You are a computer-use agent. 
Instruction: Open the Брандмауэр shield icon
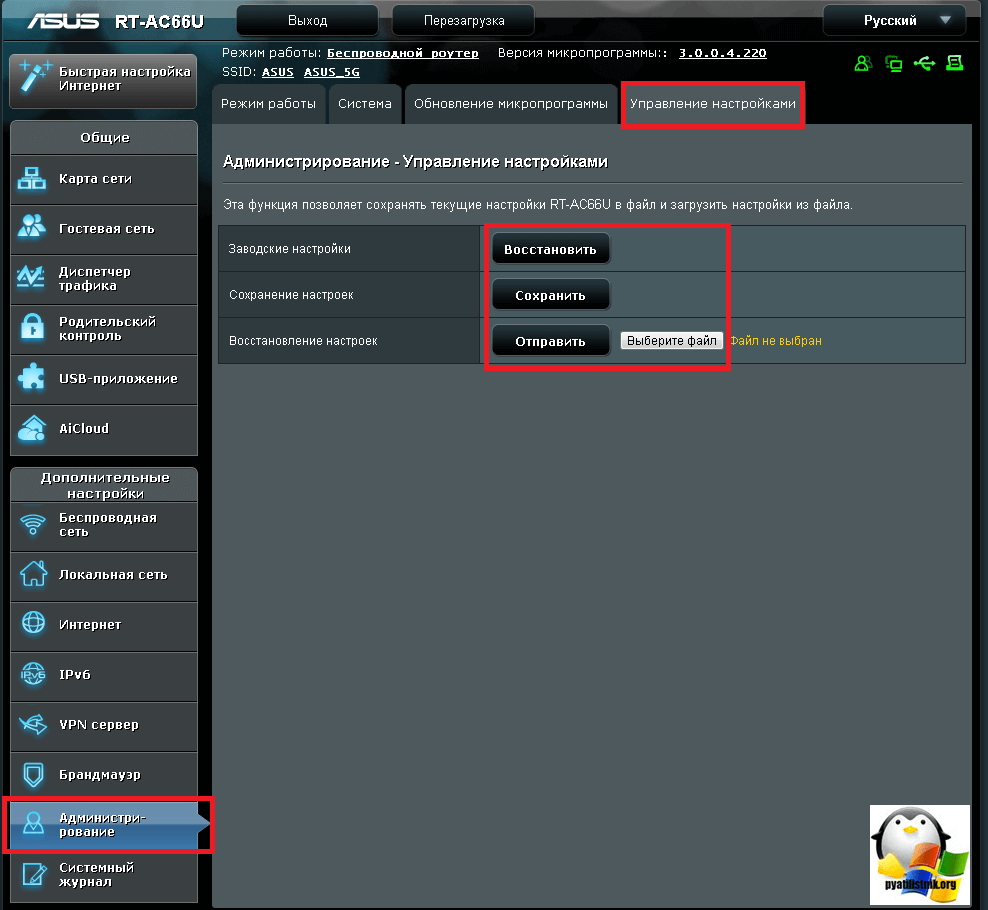(33, 775)
